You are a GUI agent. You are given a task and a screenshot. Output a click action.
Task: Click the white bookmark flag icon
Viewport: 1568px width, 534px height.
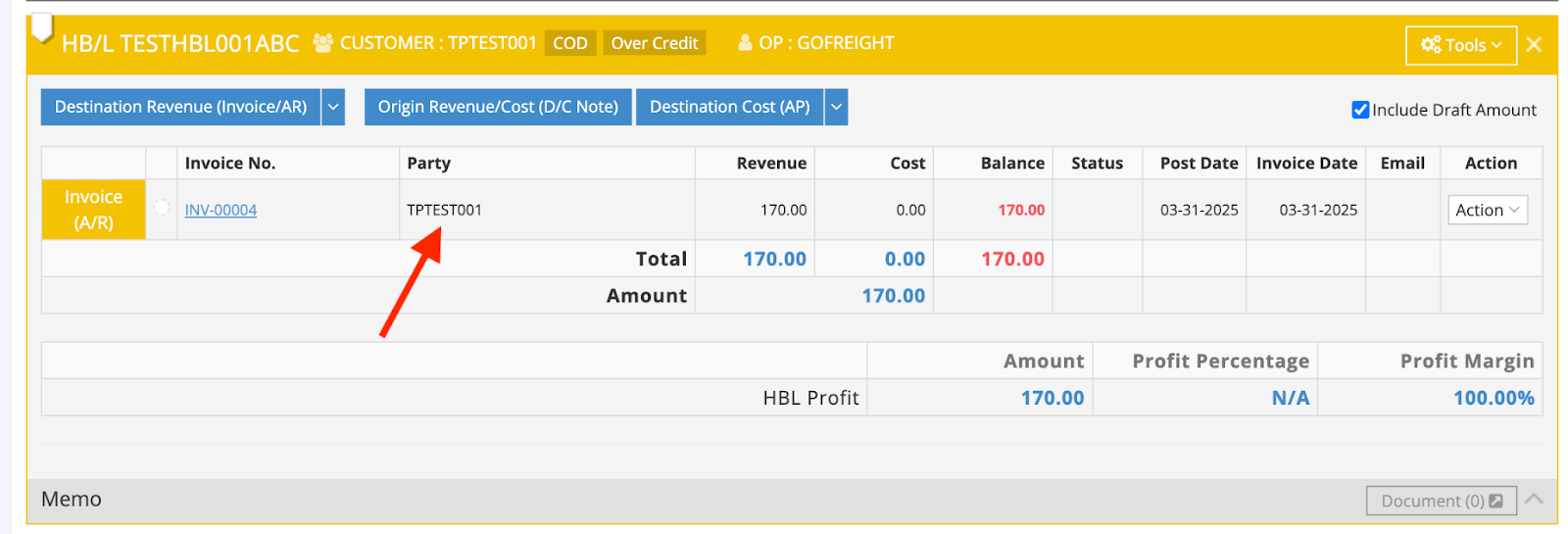(41, 28)
